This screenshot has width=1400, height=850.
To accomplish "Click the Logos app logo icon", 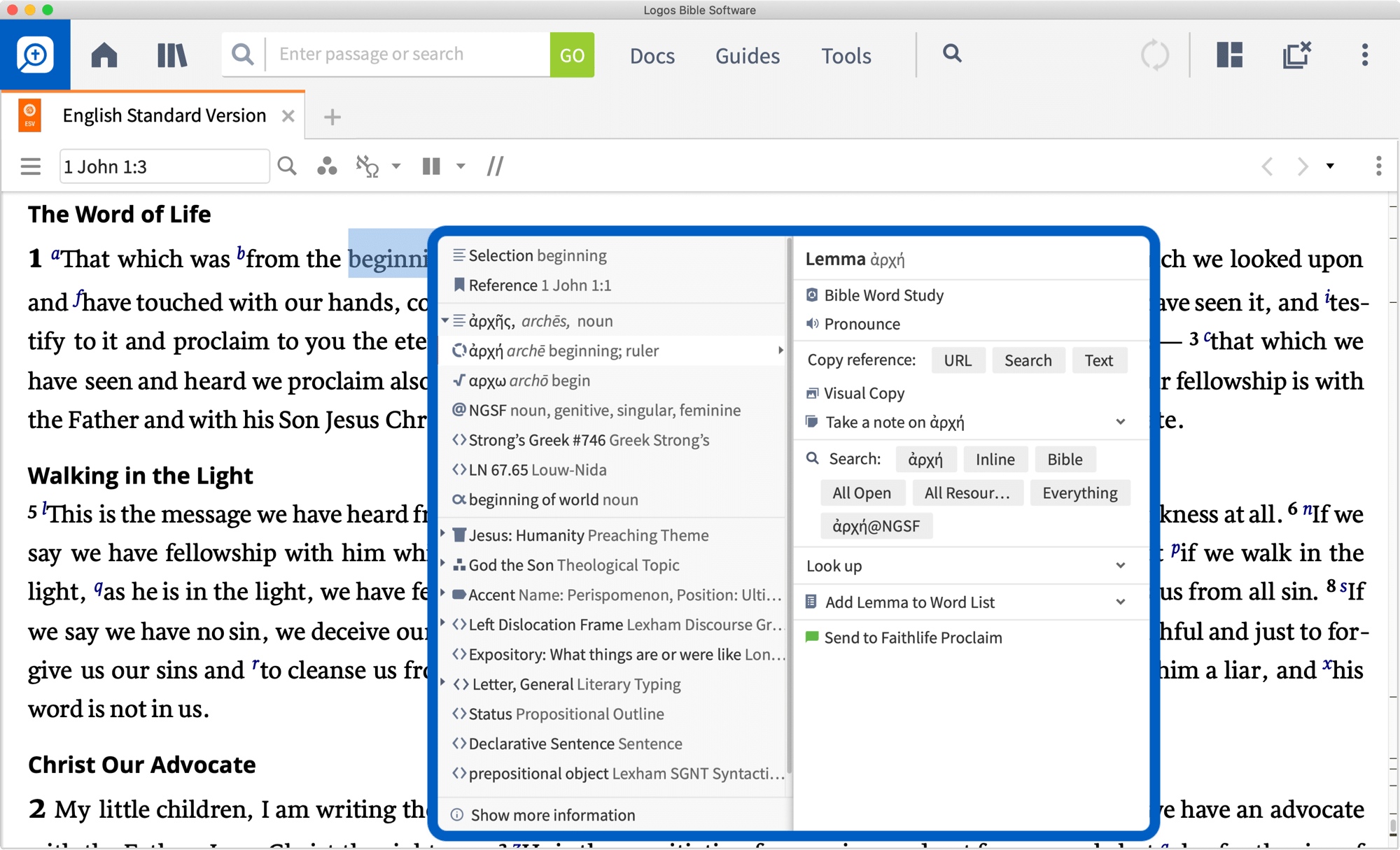I will tap(35, 55).
